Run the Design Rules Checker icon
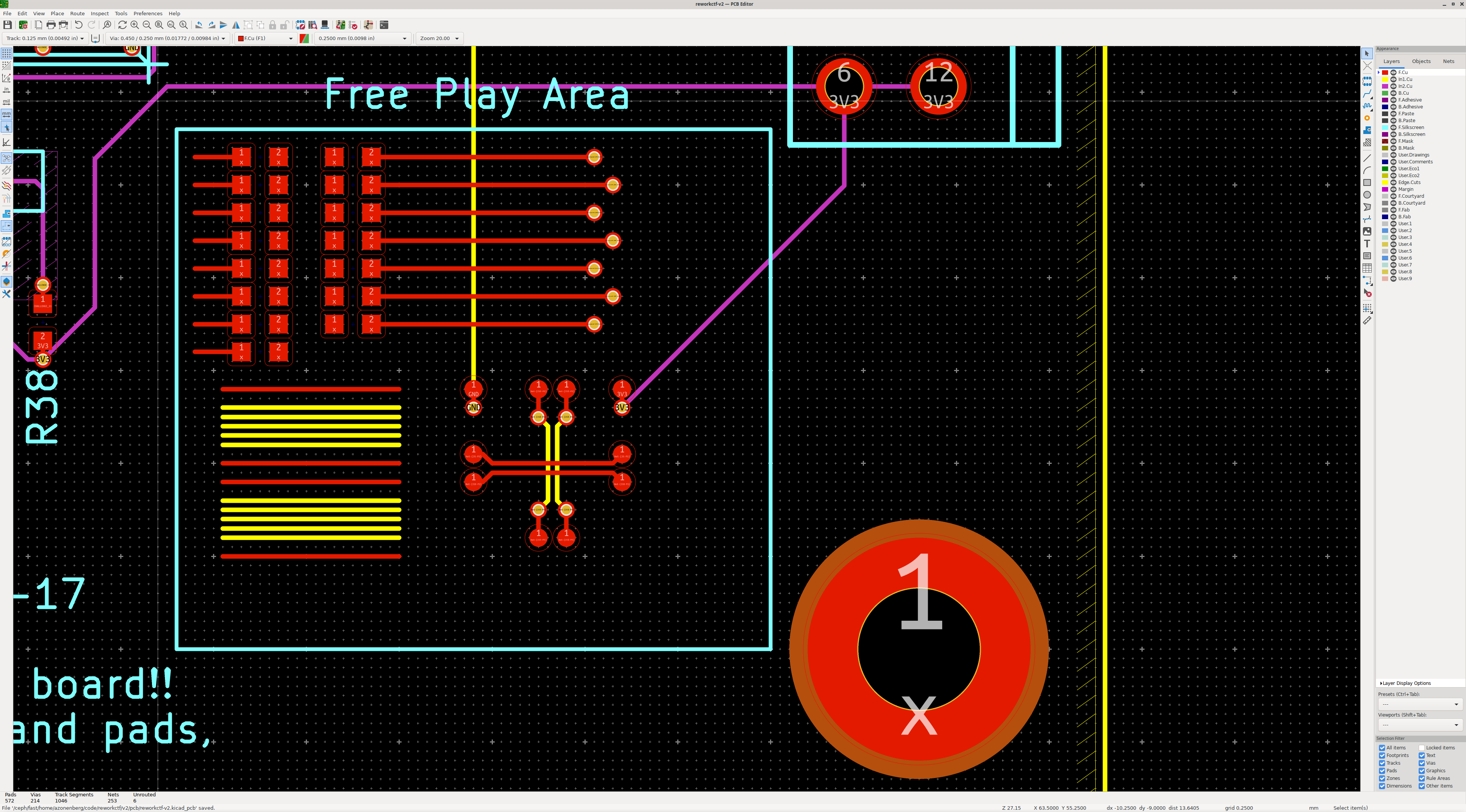1466x812 pixels. click(353, 25)
